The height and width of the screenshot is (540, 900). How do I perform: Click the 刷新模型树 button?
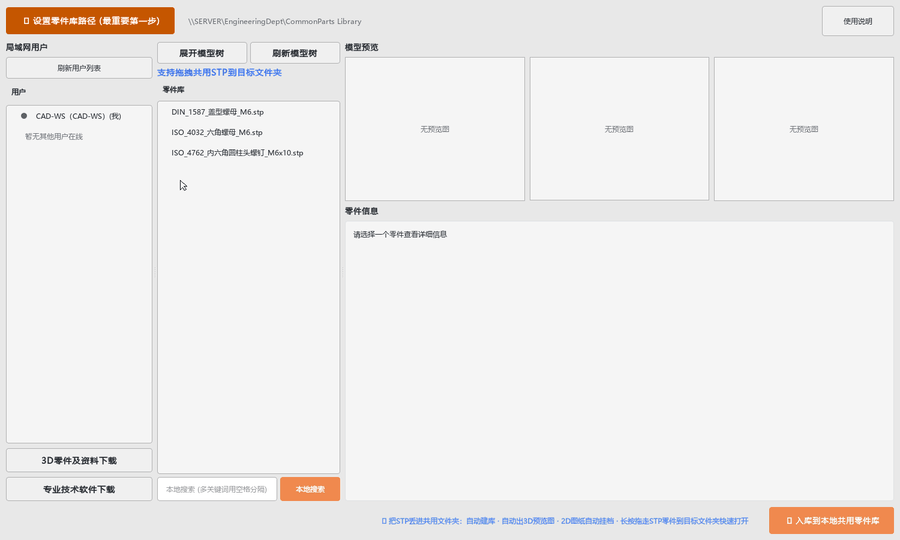[x=294, y=53]
